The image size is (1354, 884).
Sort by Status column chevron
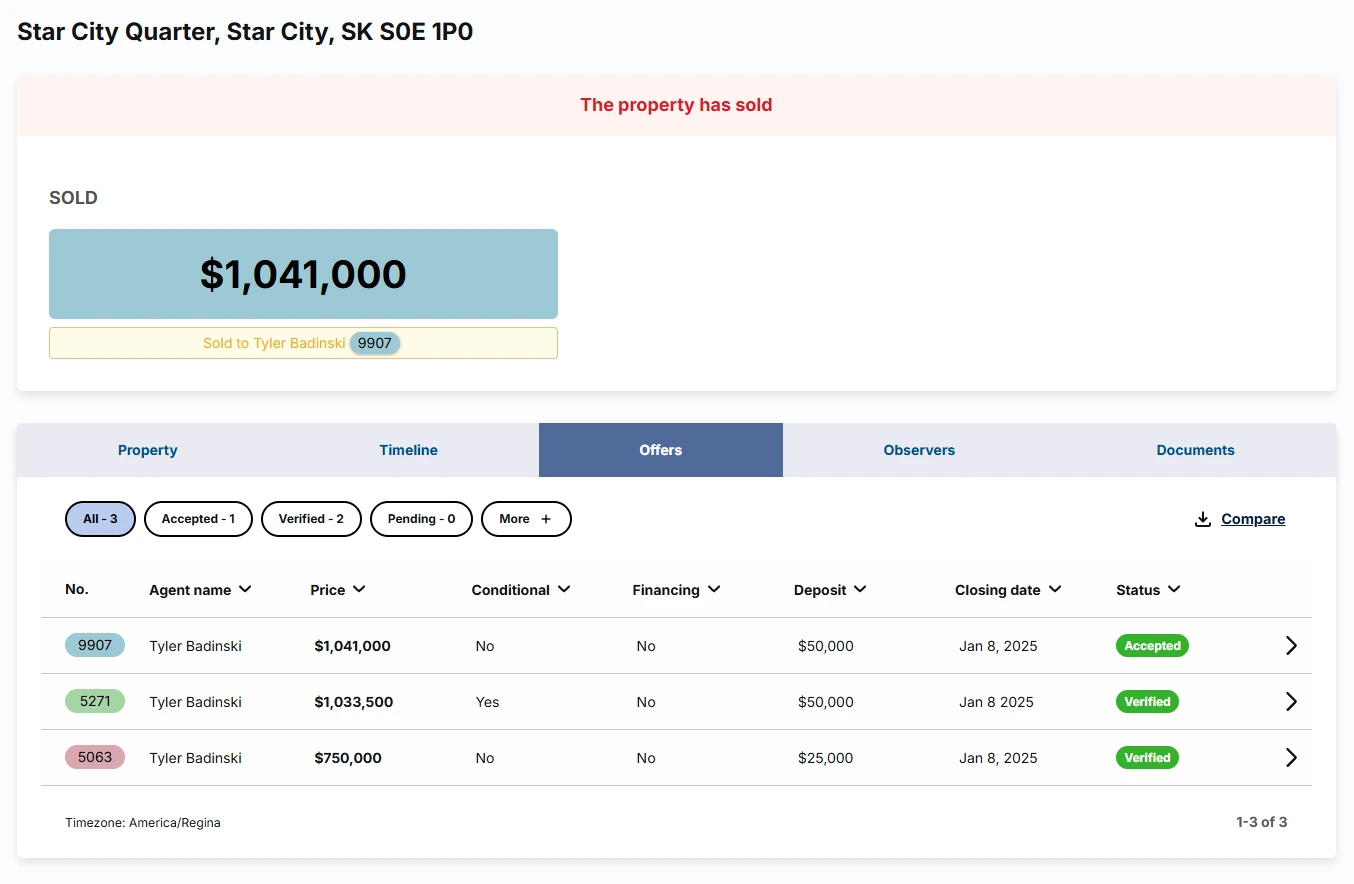[x=1174, y=589]
